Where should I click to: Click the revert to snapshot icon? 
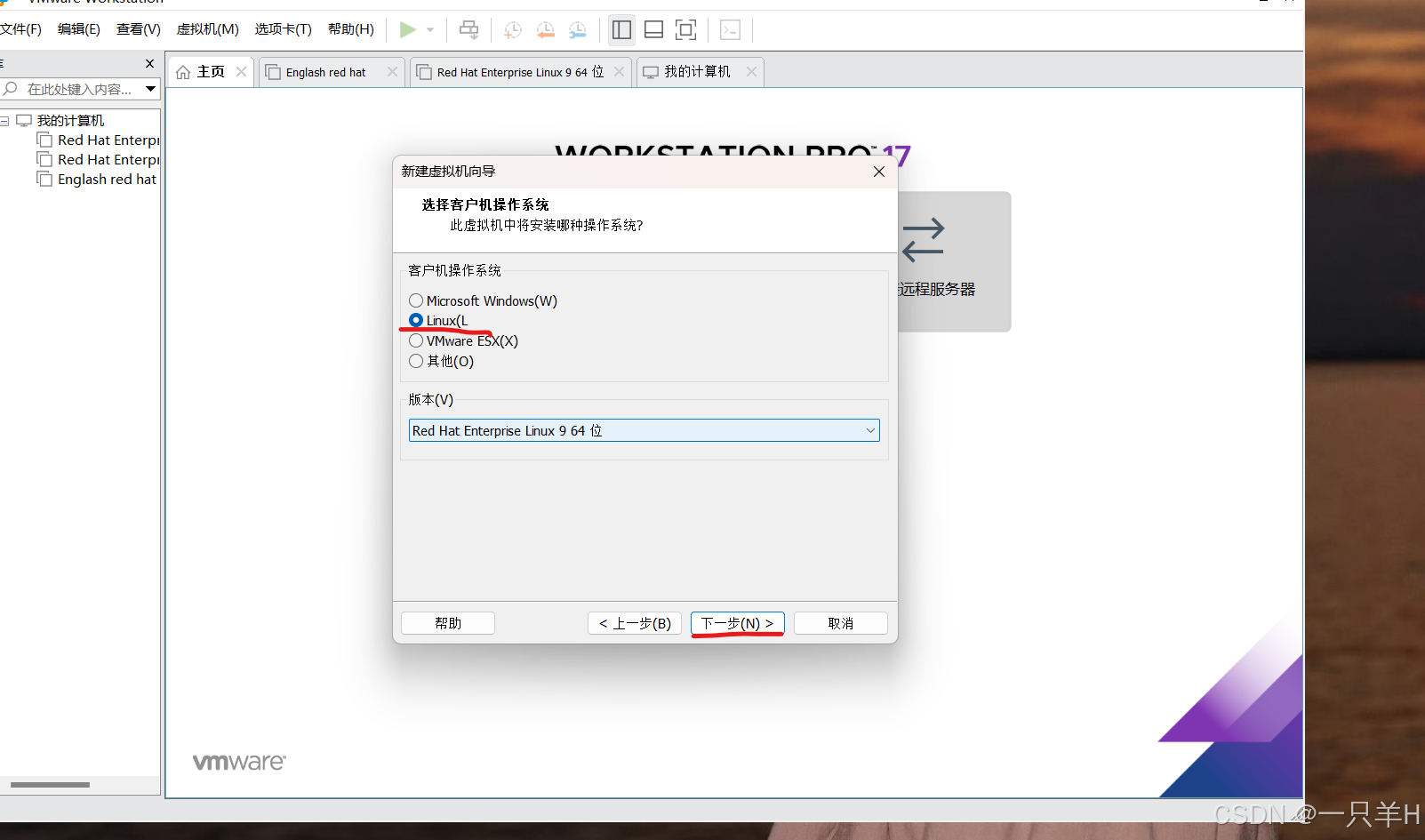545,30
